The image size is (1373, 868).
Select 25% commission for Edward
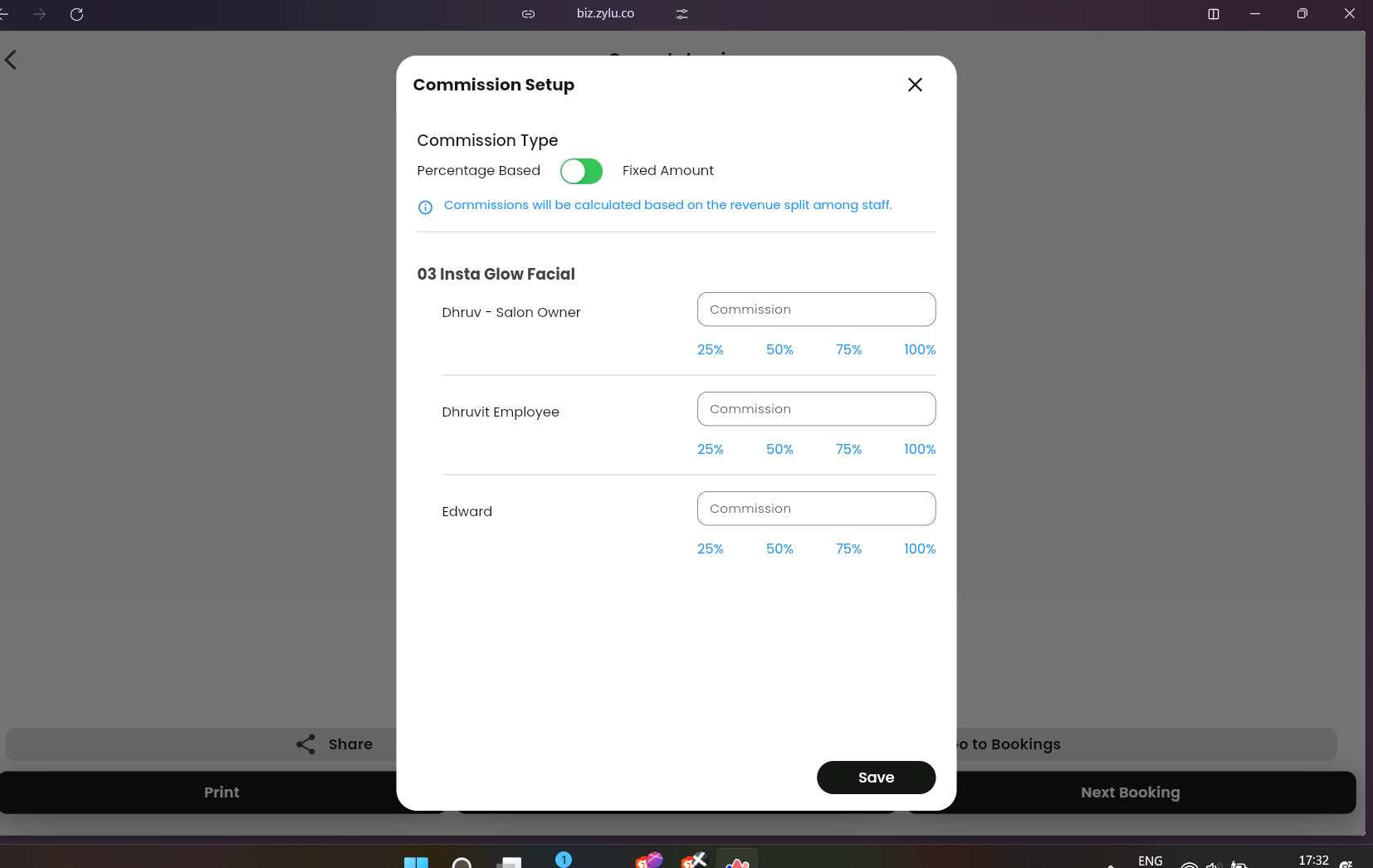click(710, 549)
